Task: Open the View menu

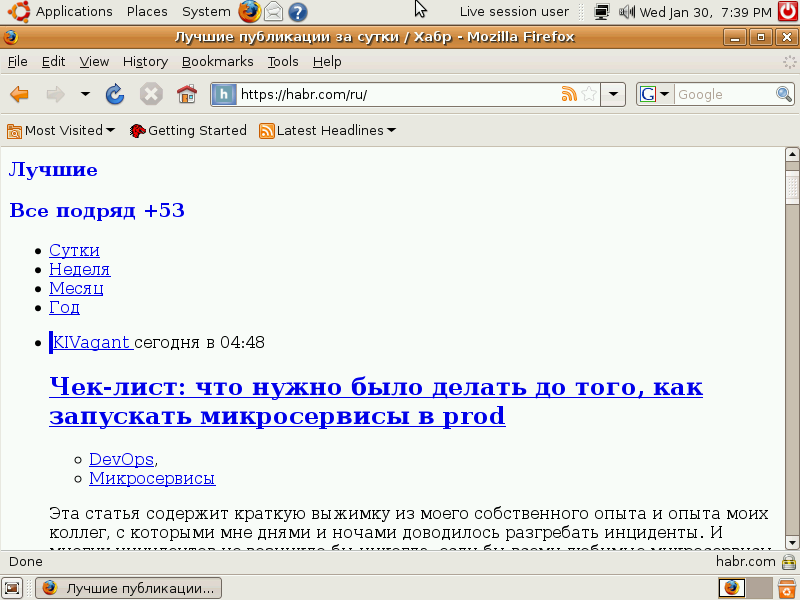Action: point(94,62)
